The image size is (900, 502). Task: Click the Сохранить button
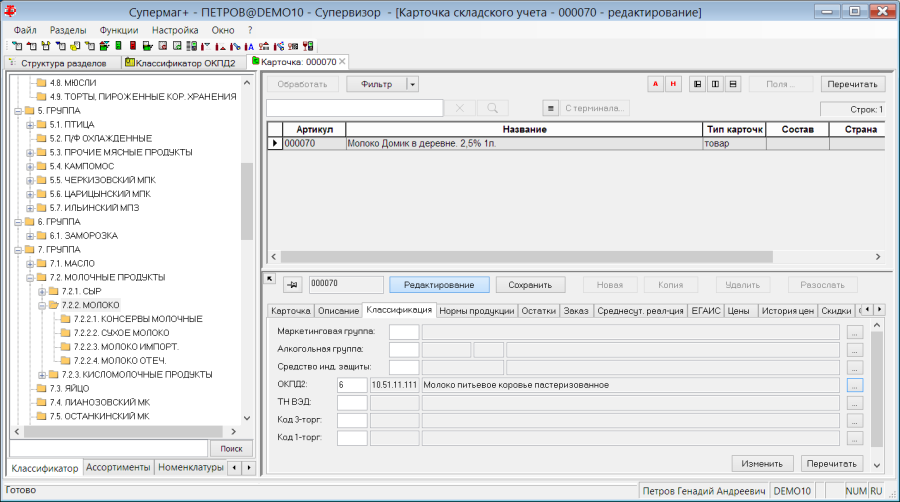point(530,285)
